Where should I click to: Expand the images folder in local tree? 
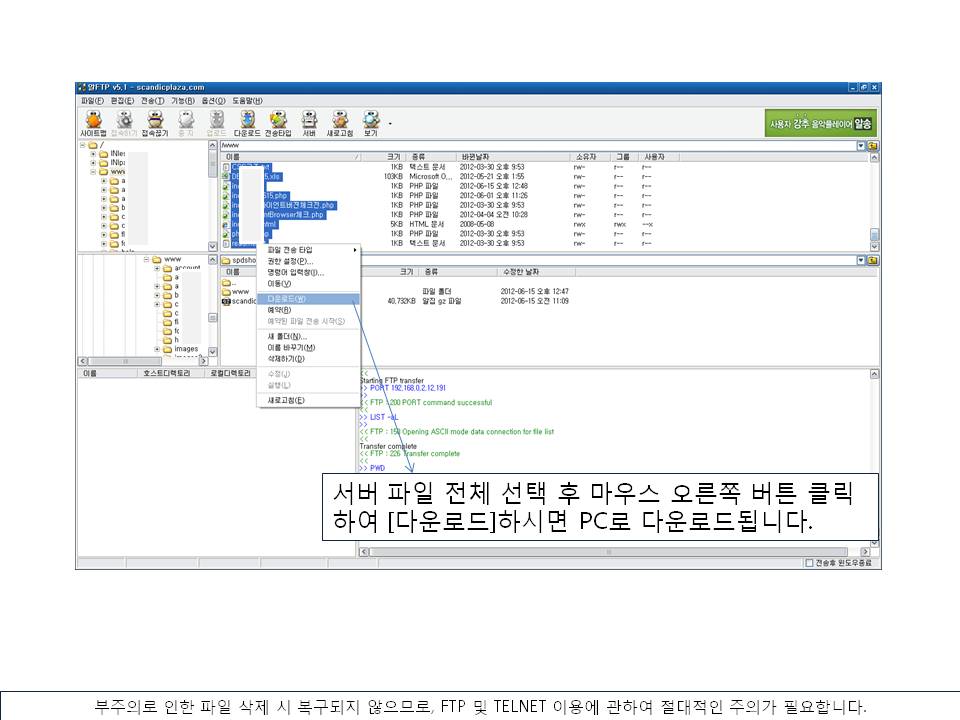157,349
